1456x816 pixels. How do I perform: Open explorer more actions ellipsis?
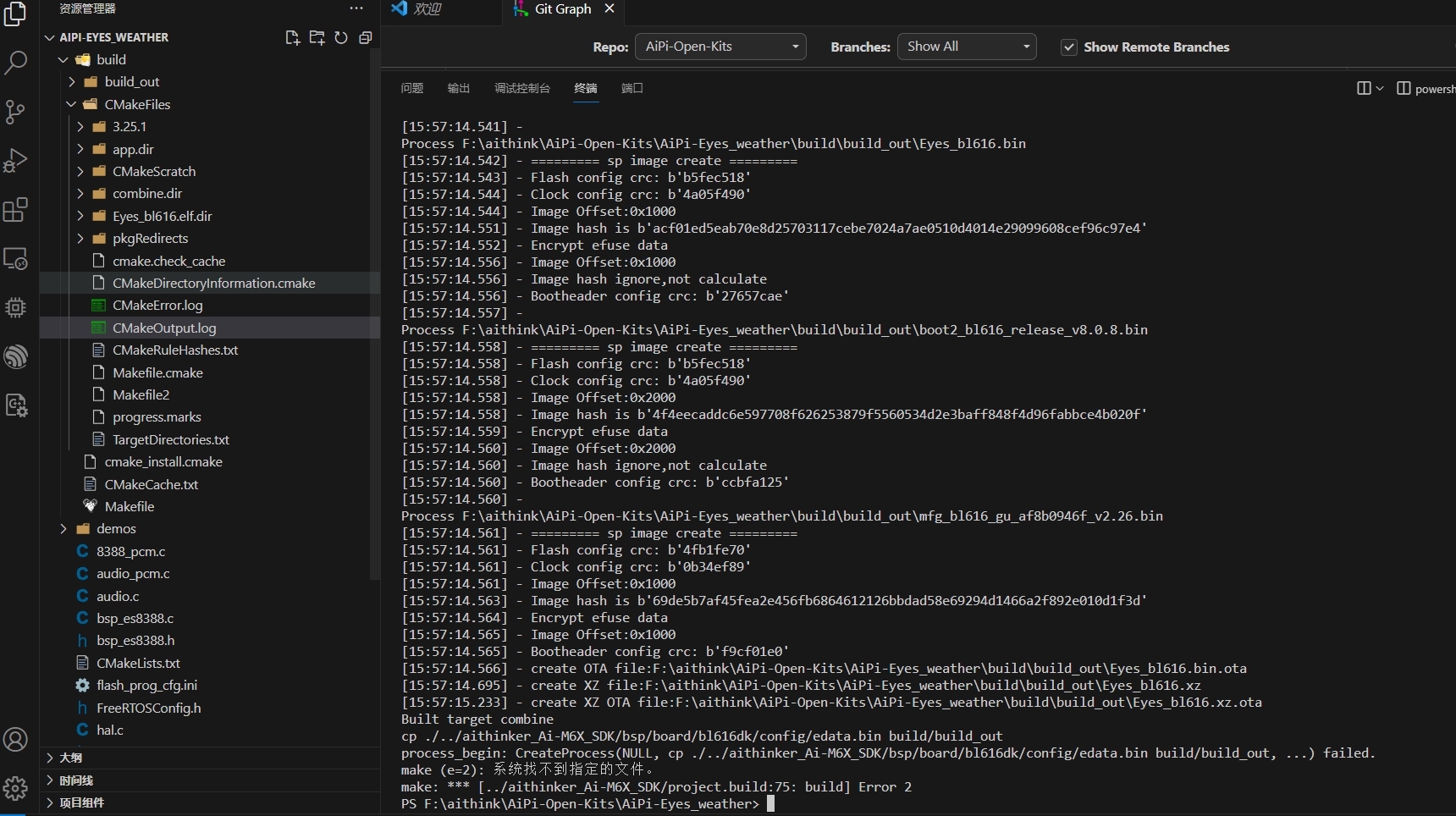(x=356, y=8)
